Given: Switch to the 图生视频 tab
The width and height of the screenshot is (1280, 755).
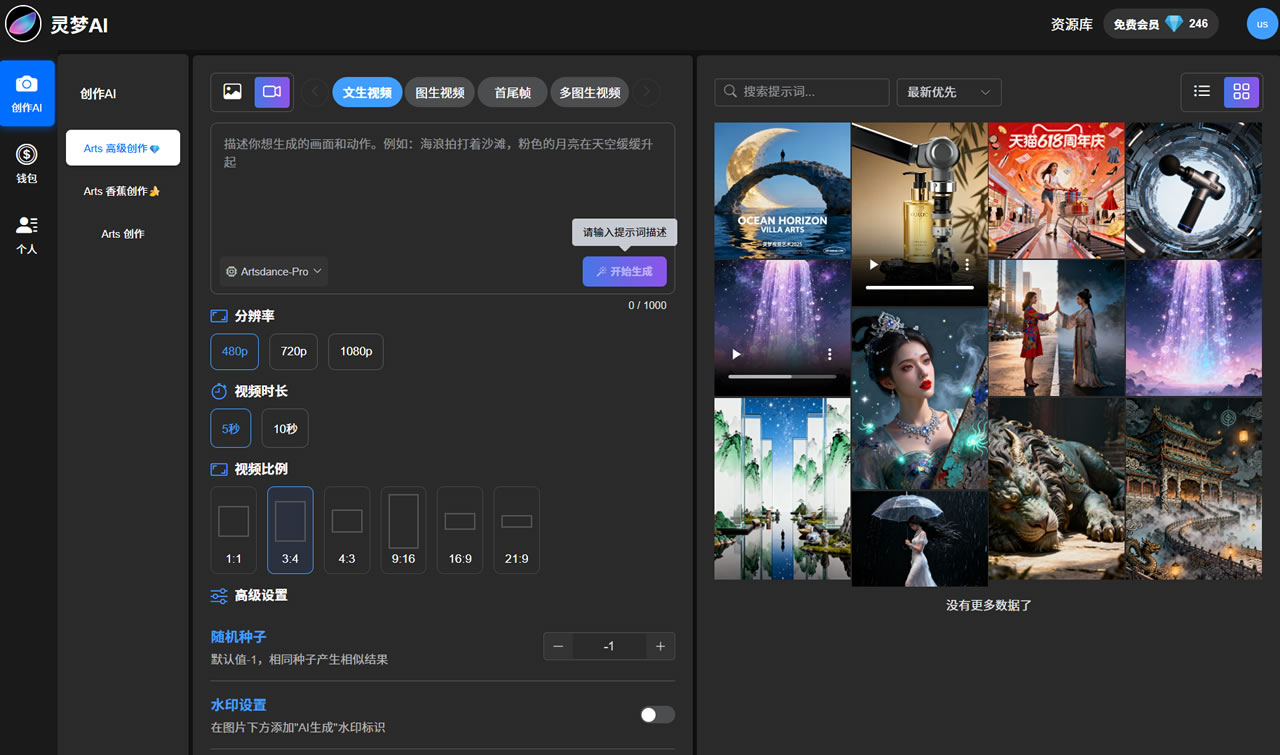Looking at the screenshot, I should pos(439,92).
